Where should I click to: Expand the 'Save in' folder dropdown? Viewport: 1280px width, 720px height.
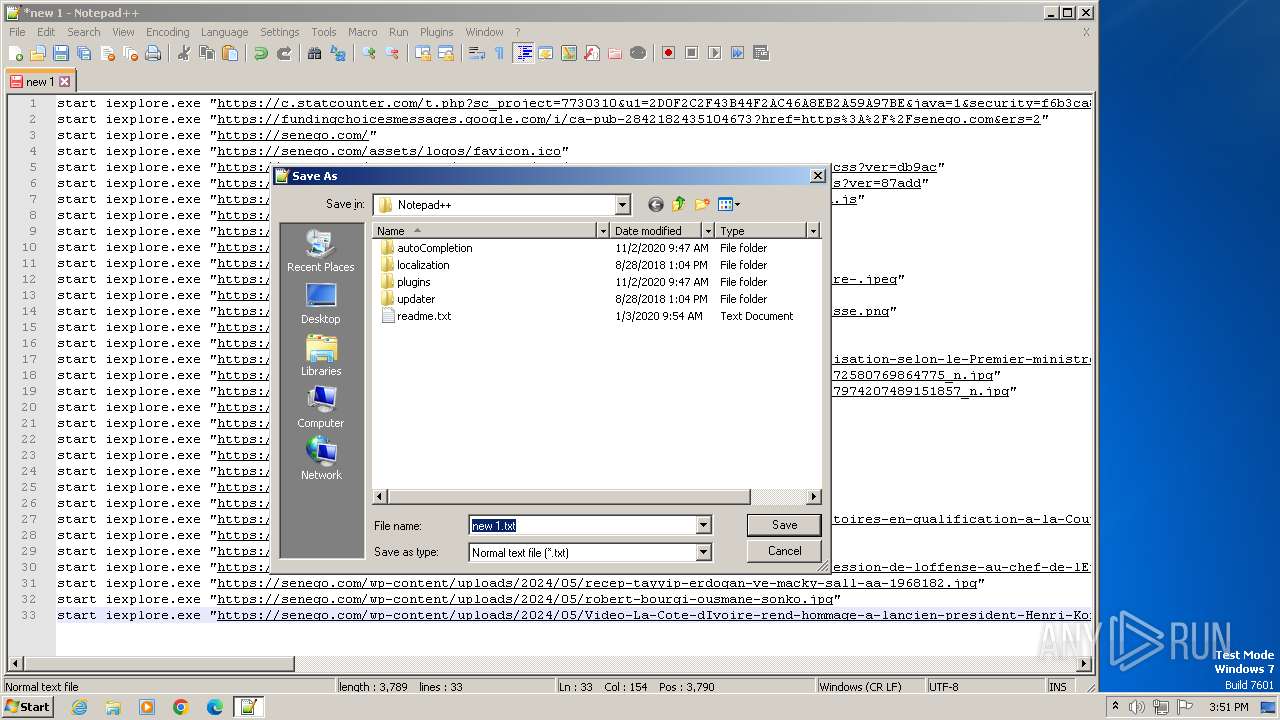622,204
